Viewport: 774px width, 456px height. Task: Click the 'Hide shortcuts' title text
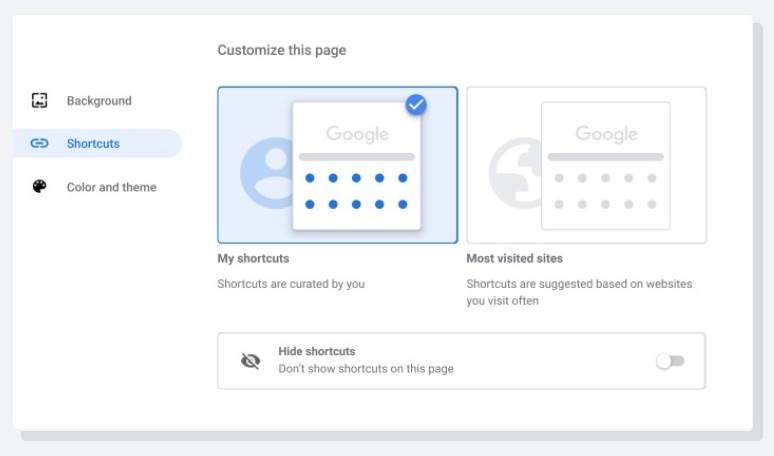[316, 352]
